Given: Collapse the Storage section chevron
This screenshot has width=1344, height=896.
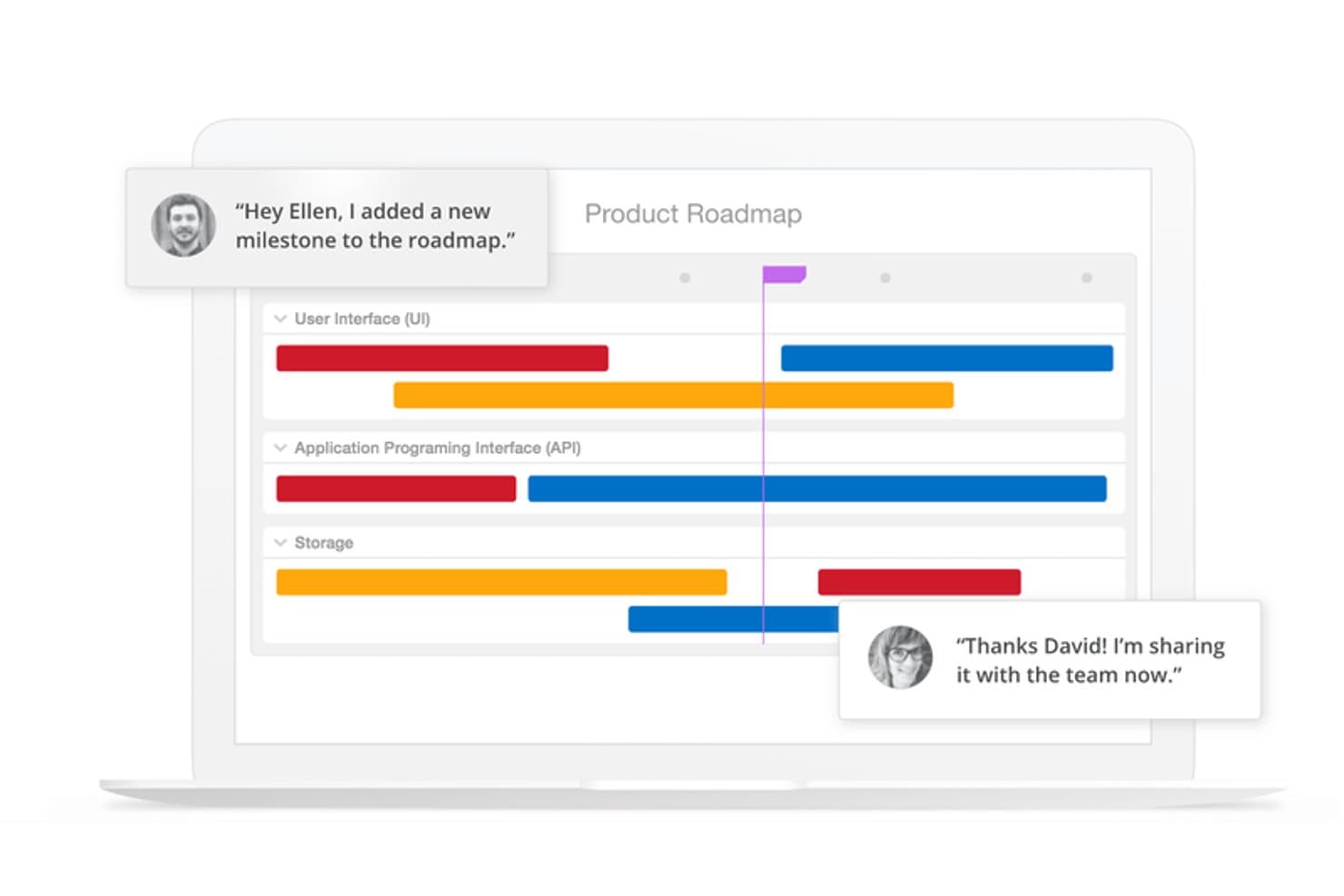Looking at the screenshot, I should coord(280,543).
